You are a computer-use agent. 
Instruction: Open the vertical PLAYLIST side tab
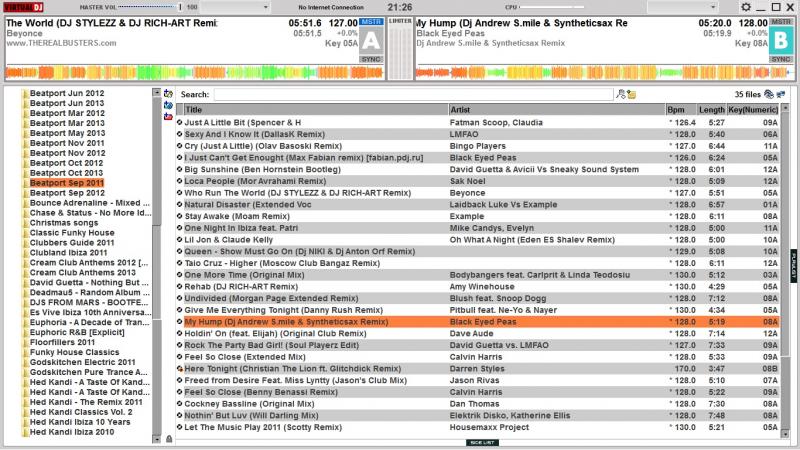pos(794,265)
